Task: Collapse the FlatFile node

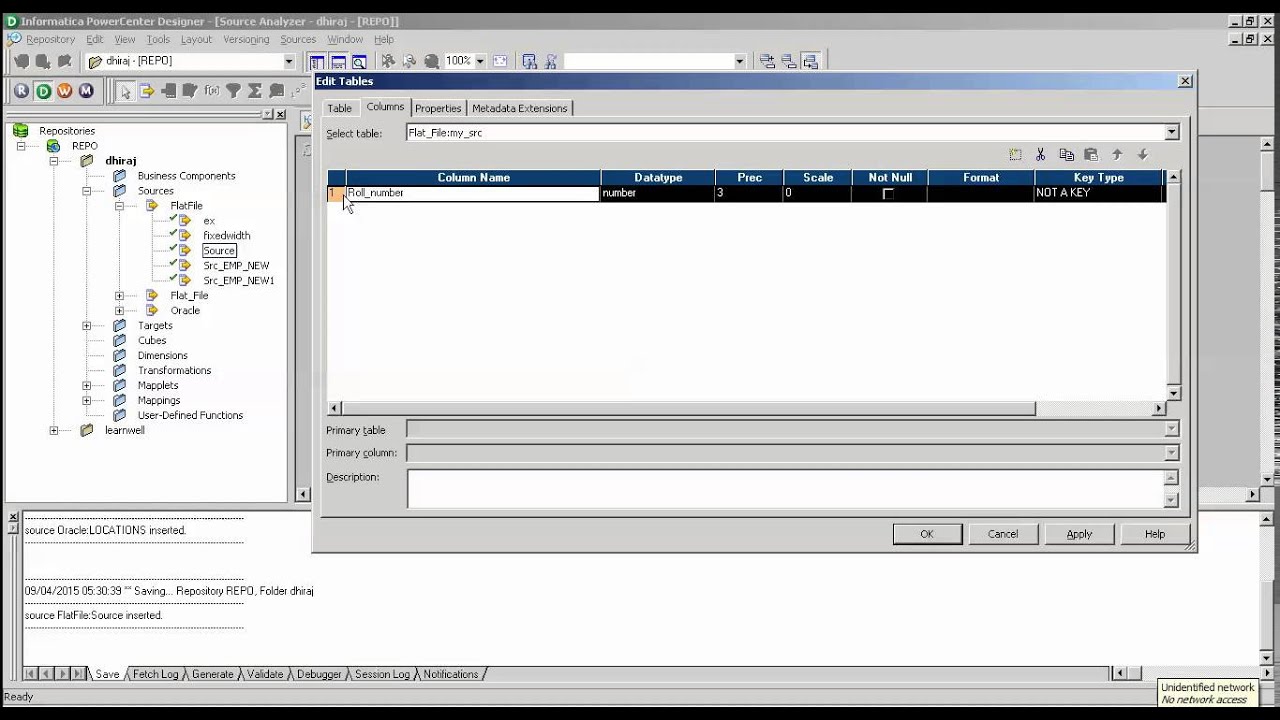Action: tap(119, 206)
